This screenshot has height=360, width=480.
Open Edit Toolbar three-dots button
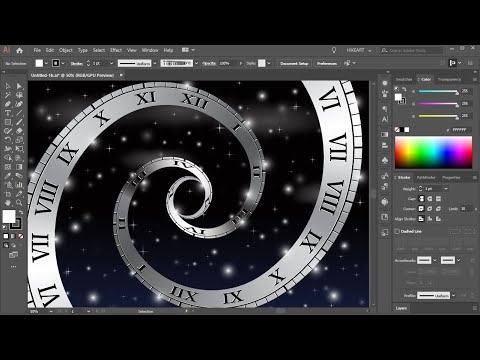click(13, 267)
